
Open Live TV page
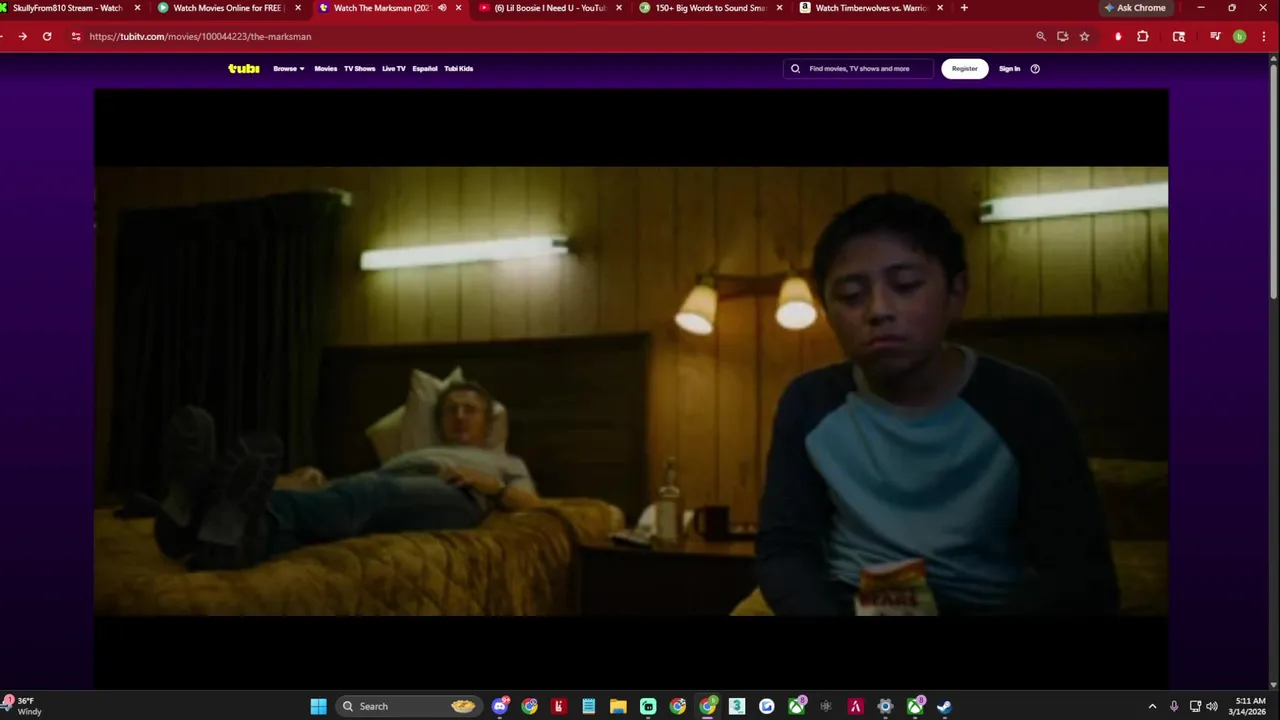(x=394, y=69)
